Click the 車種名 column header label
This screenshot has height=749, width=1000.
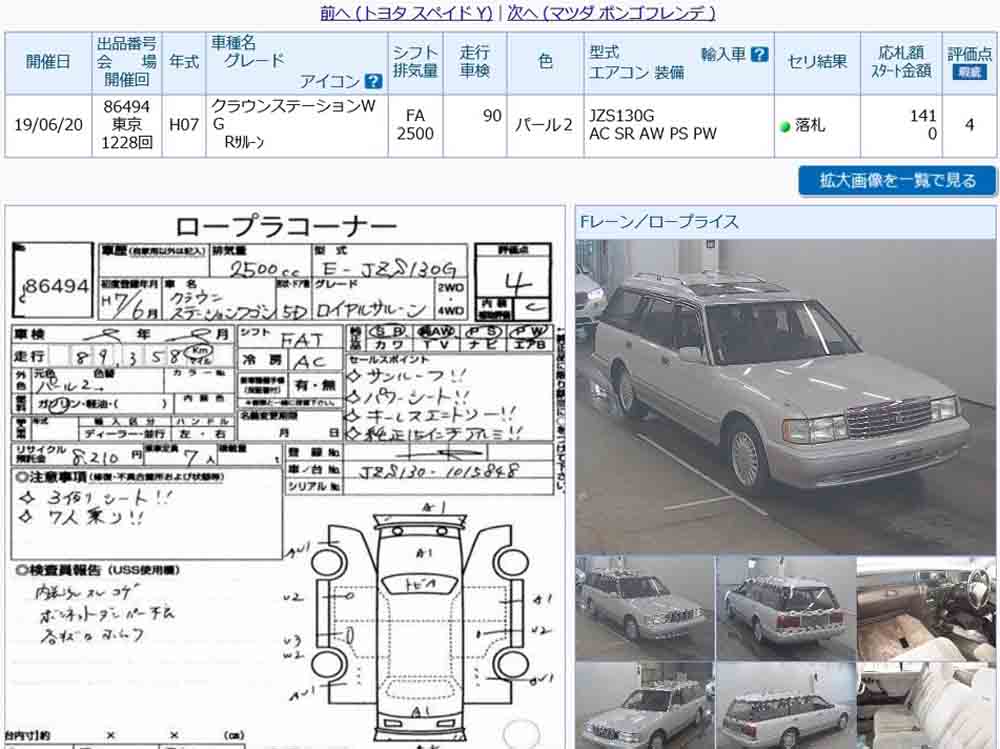pyautogui.click(x=233, y=43)
